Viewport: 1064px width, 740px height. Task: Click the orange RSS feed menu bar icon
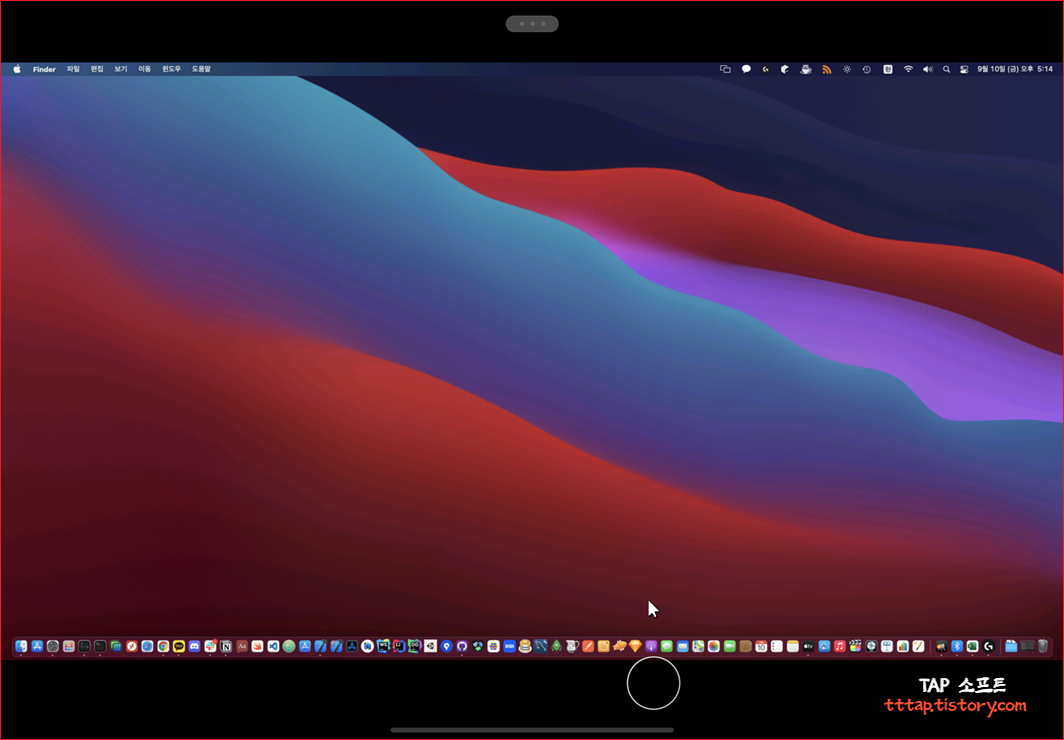[x=826, y=69]
